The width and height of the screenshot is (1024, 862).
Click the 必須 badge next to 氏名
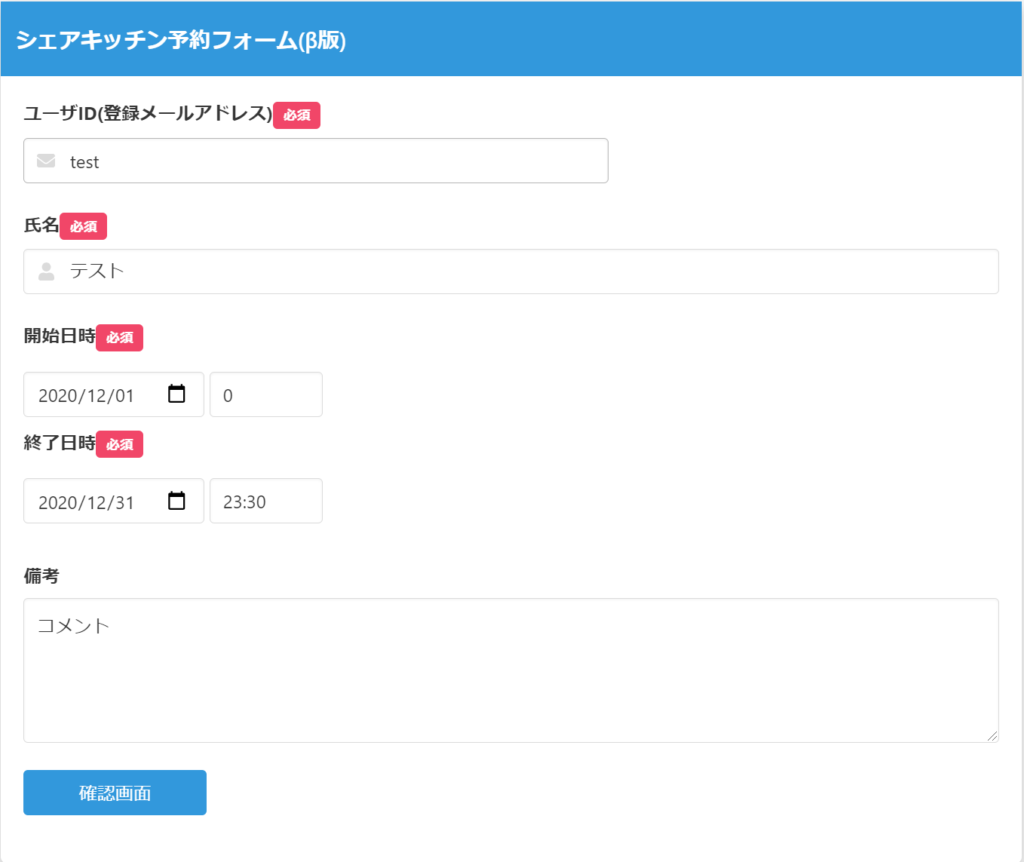(83, 227)
